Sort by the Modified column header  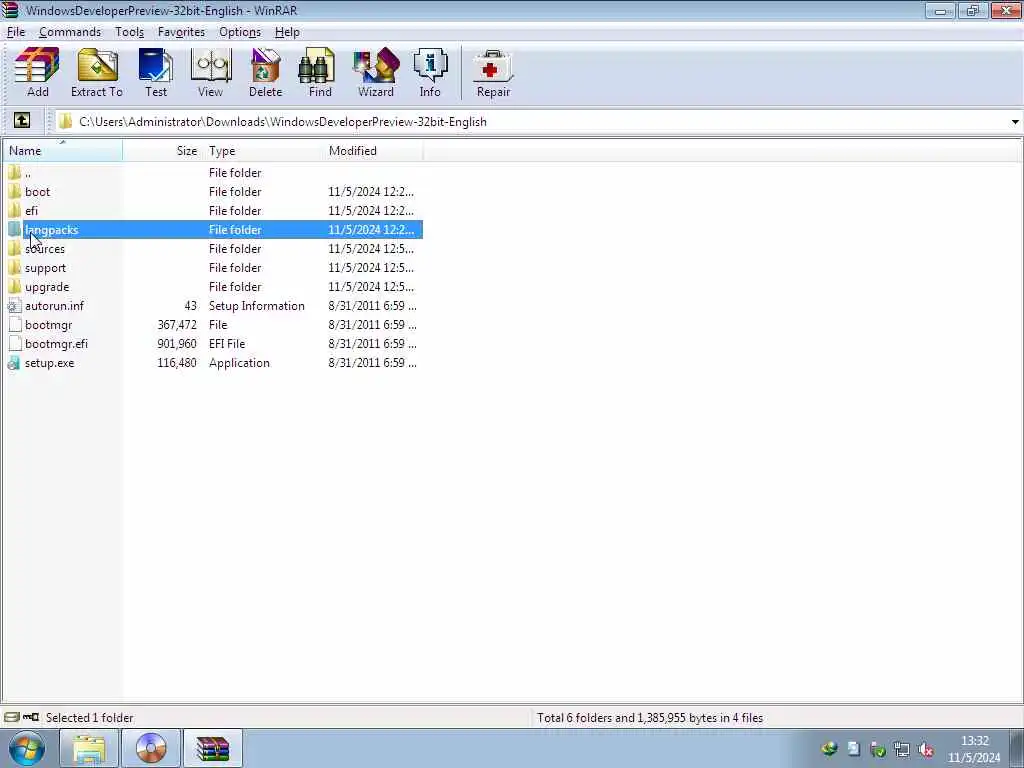(373, 150)
